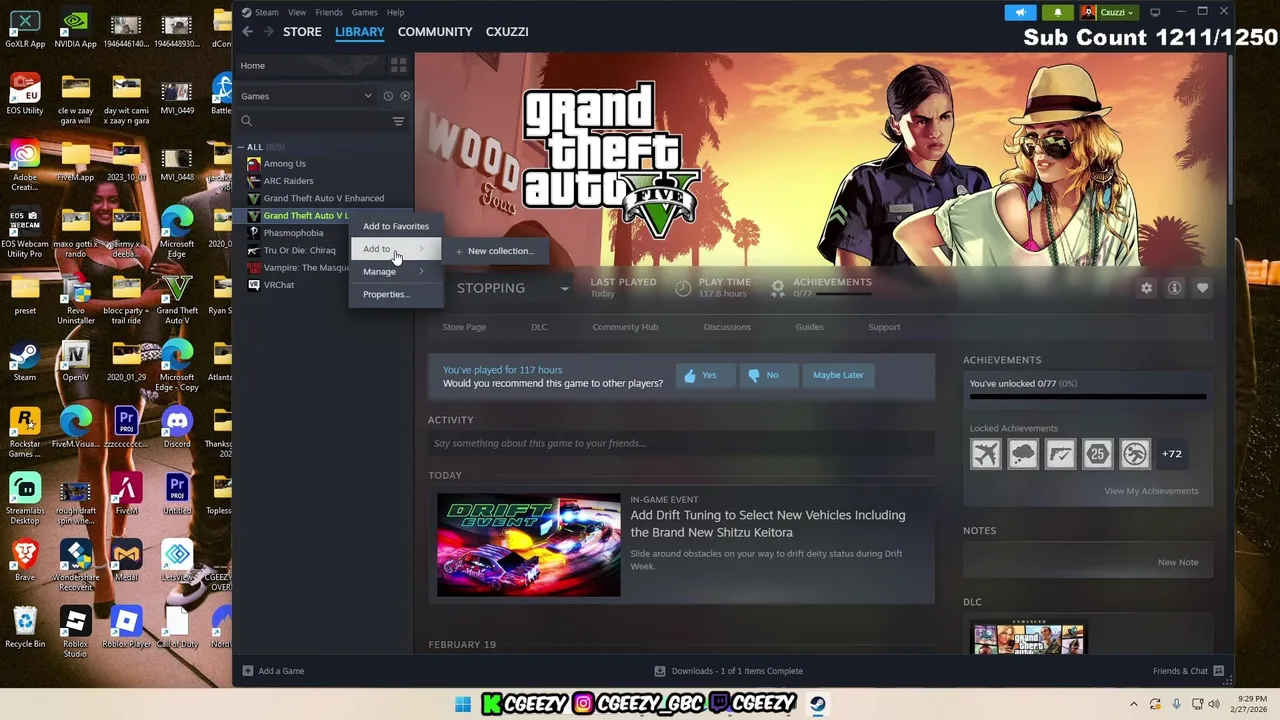Open the Community Hub link
Screen dimensions: 1280x720
(x=625, y=327)
